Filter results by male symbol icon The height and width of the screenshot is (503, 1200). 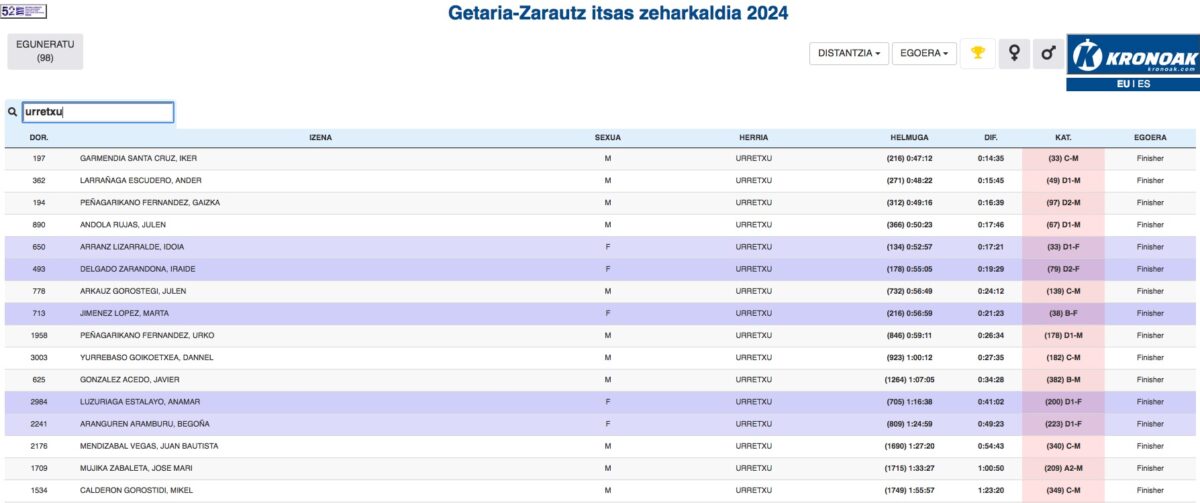point(1047,53)
